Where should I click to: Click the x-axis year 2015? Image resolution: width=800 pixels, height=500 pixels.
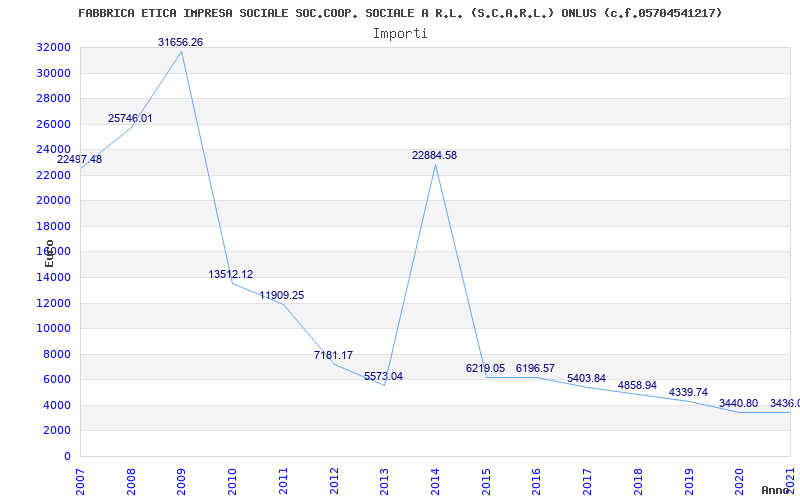click(x=486, y=482)
